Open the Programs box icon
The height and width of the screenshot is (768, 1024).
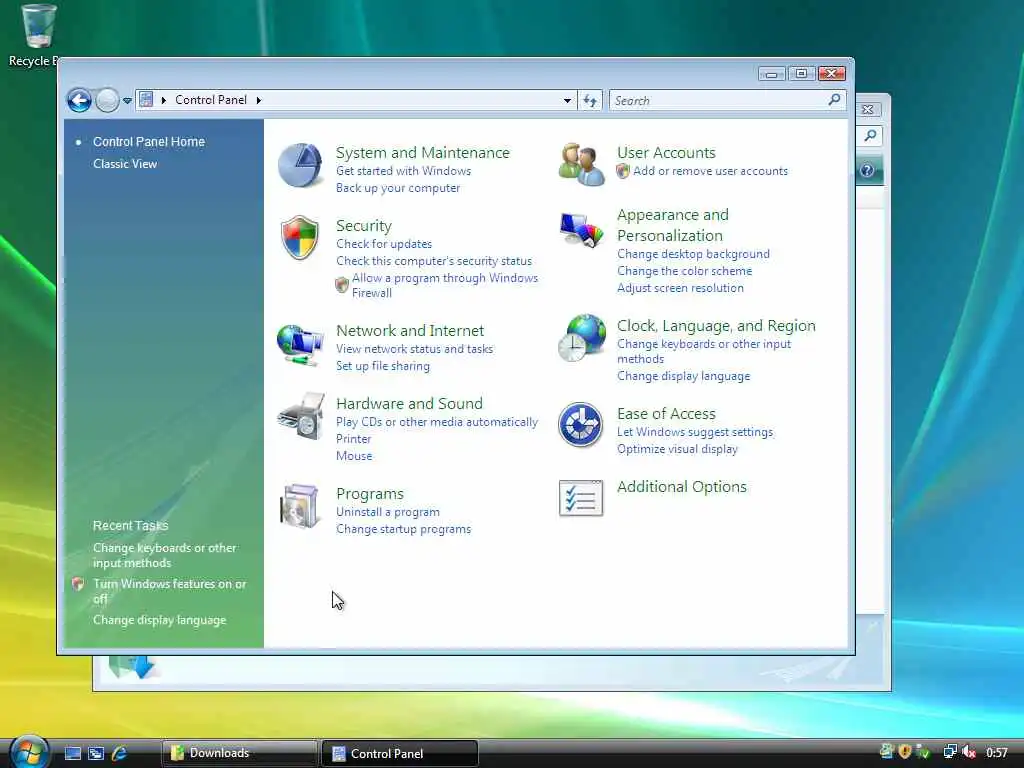point(300,506)
